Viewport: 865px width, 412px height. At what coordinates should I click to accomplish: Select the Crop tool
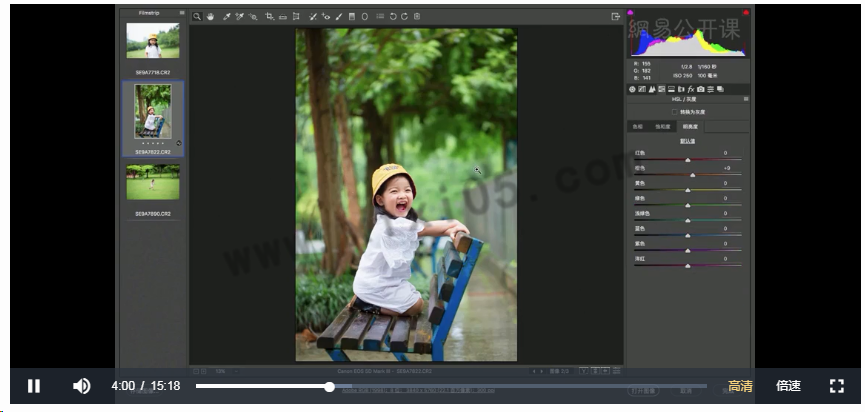[270, 17]
